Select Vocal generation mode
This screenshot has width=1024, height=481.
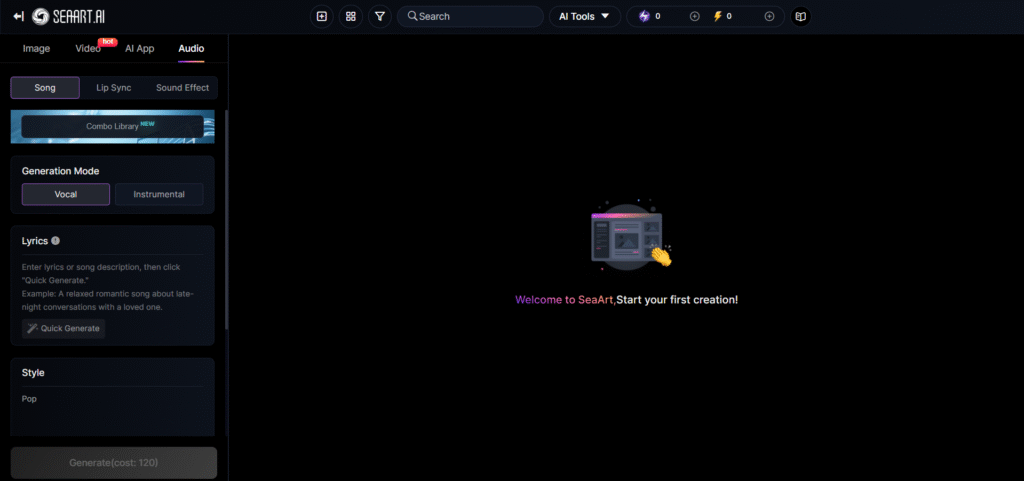click(66, 194)
